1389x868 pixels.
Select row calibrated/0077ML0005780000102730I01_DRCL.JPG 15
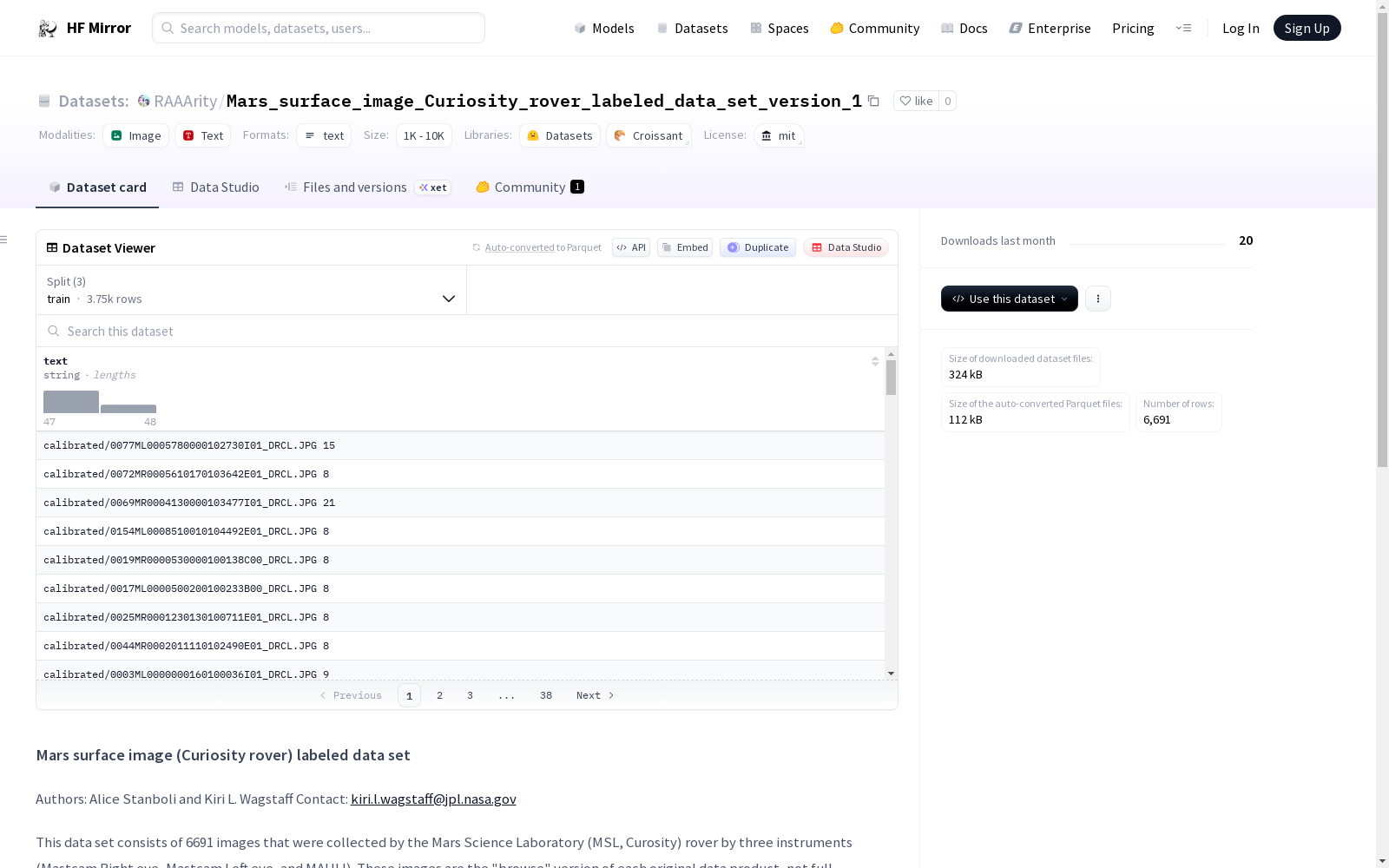pos(460,445)
